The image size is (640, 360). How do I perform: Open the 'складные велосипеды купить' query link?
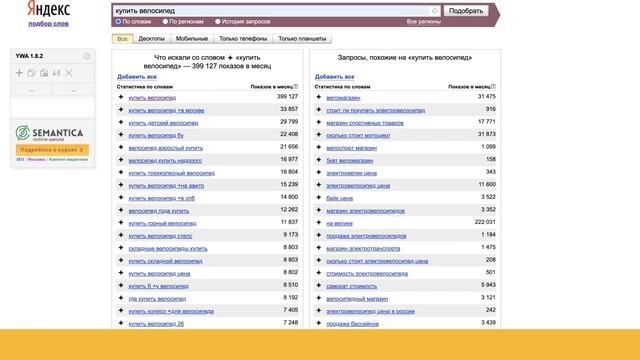coord(168,248)
